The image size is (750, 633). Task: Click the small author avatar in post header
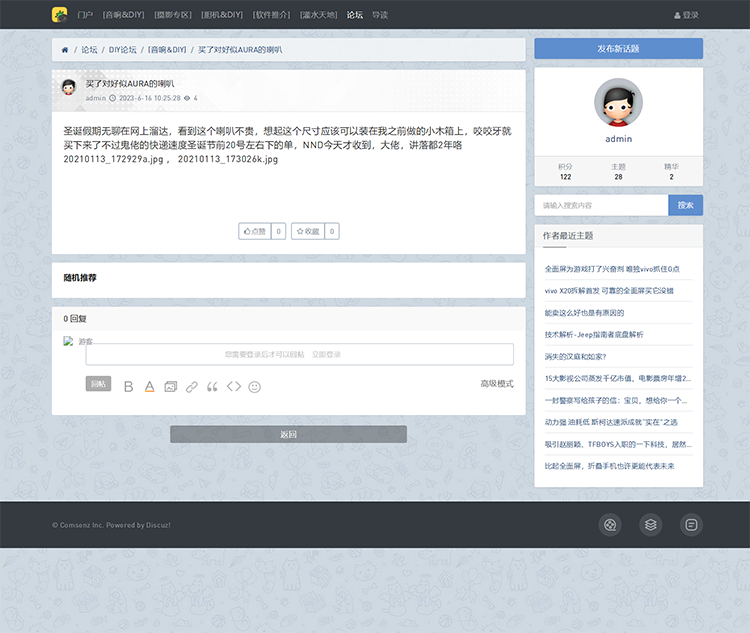click(x=69, y=88)
